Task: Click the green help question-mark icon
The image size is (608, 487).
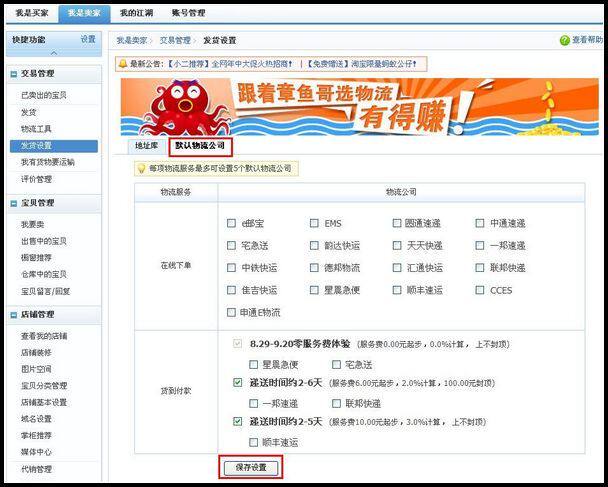Action: coord(565,40)
